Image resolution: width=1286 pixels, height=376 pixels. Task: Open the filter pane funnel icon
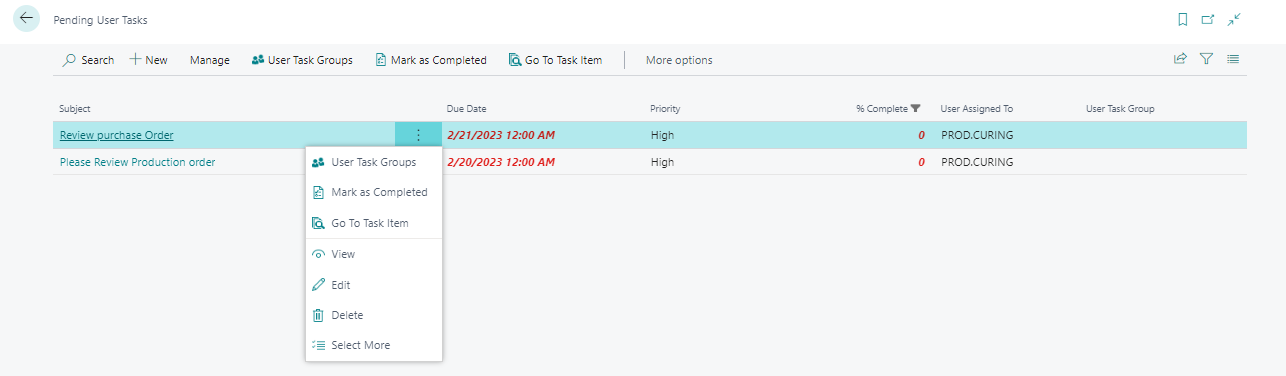1207,59
